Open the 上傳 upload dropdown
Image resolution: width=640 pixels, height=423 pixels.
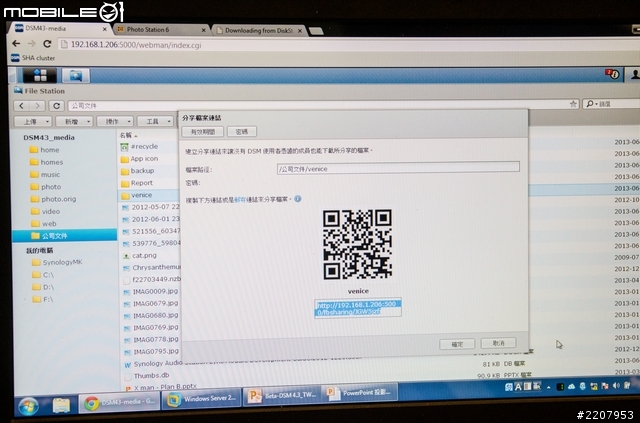tap(33, 122)
